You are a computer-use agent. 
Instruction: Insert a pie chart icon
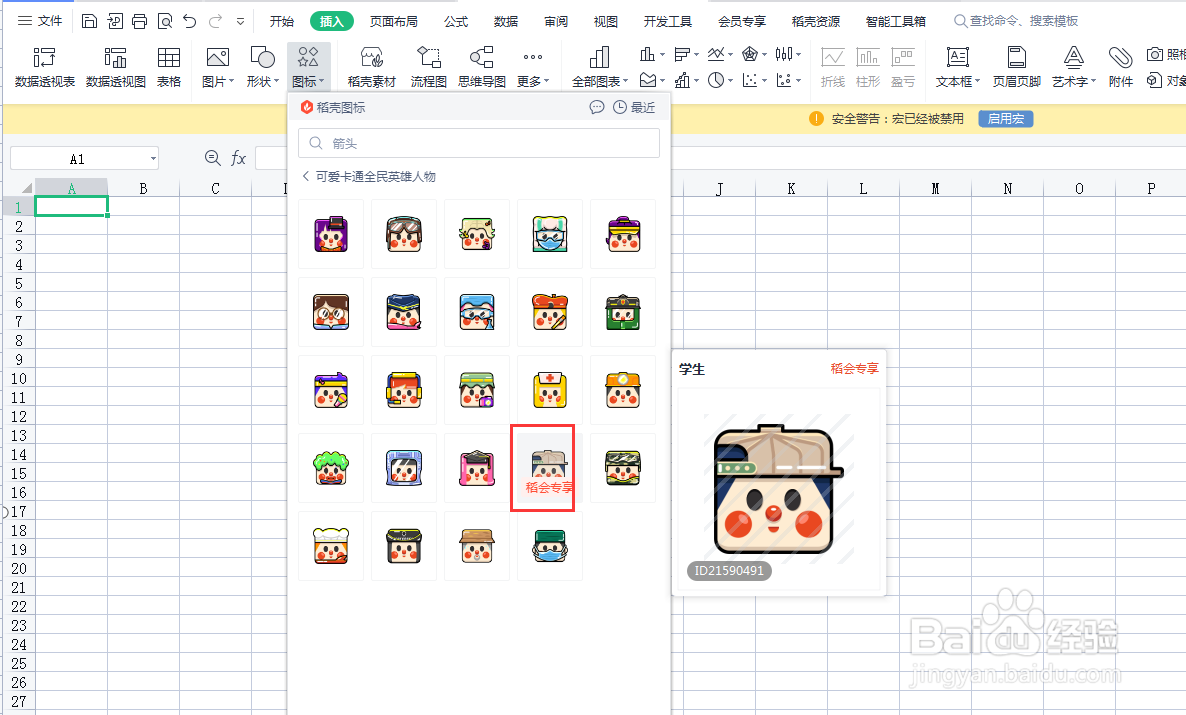point(718,80)
